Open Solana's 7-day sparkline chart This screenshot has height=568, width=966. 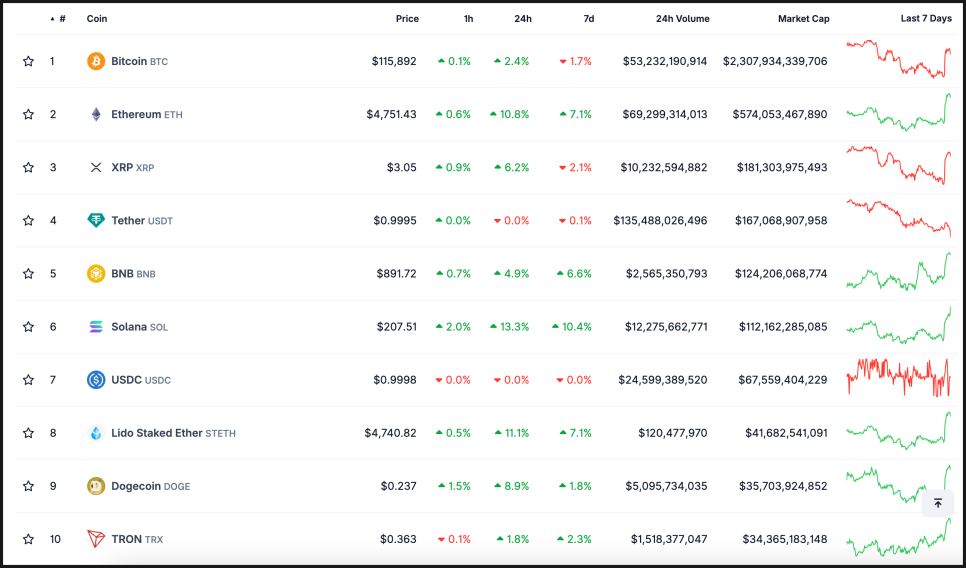[x=899, y=324]
